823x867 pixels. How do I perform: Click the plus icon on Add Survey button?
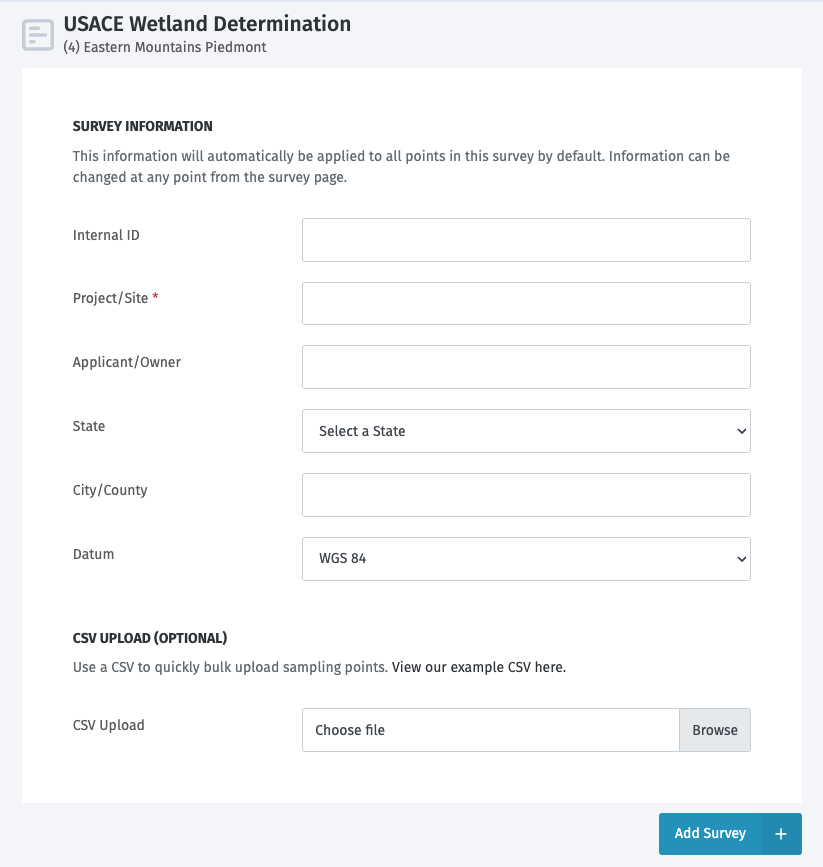pyautogui.click(x=780, y=833)
